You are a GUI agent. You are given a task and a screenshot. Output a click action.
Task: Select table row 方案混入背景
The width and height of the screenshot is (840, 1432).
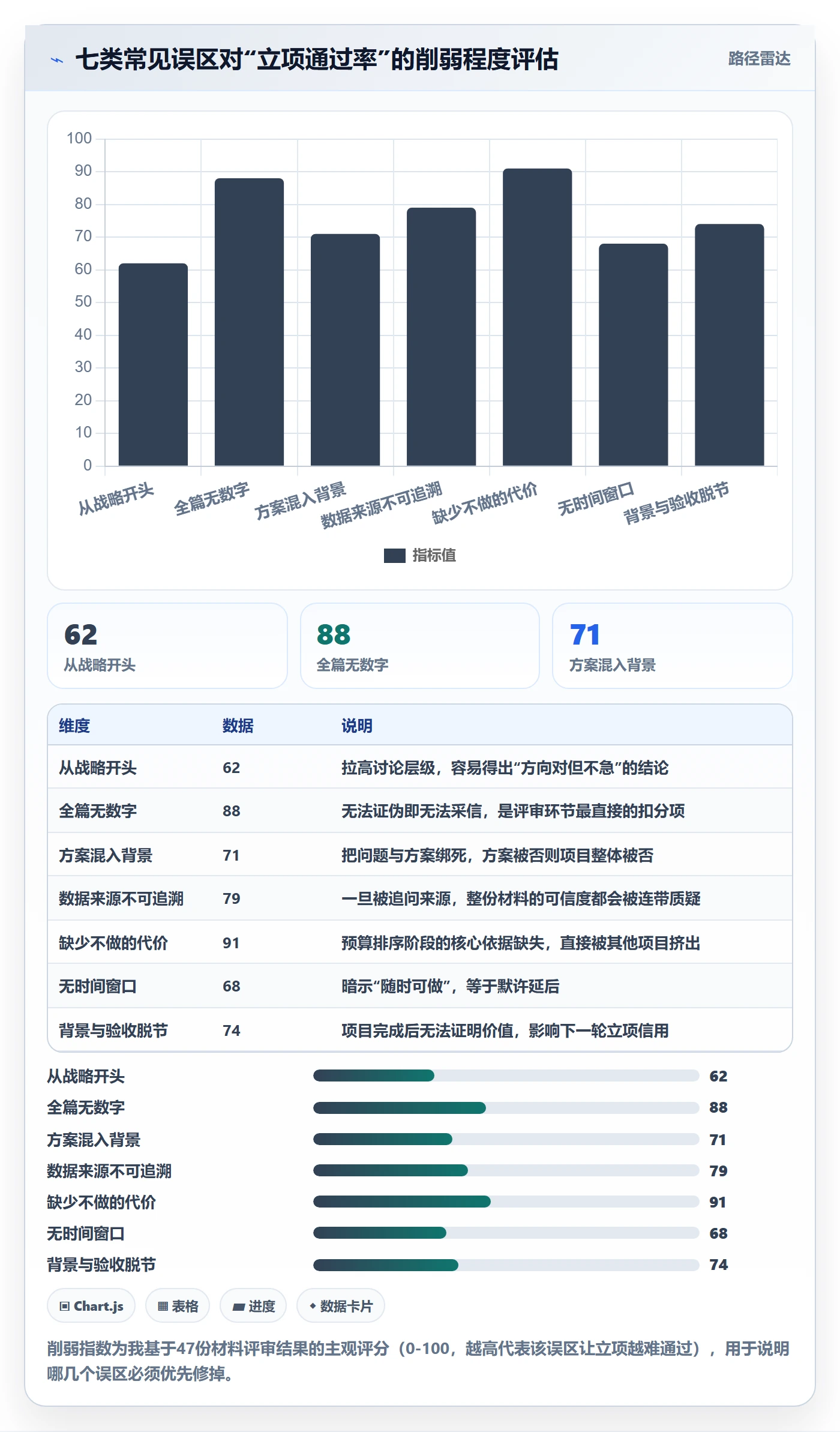420,855
